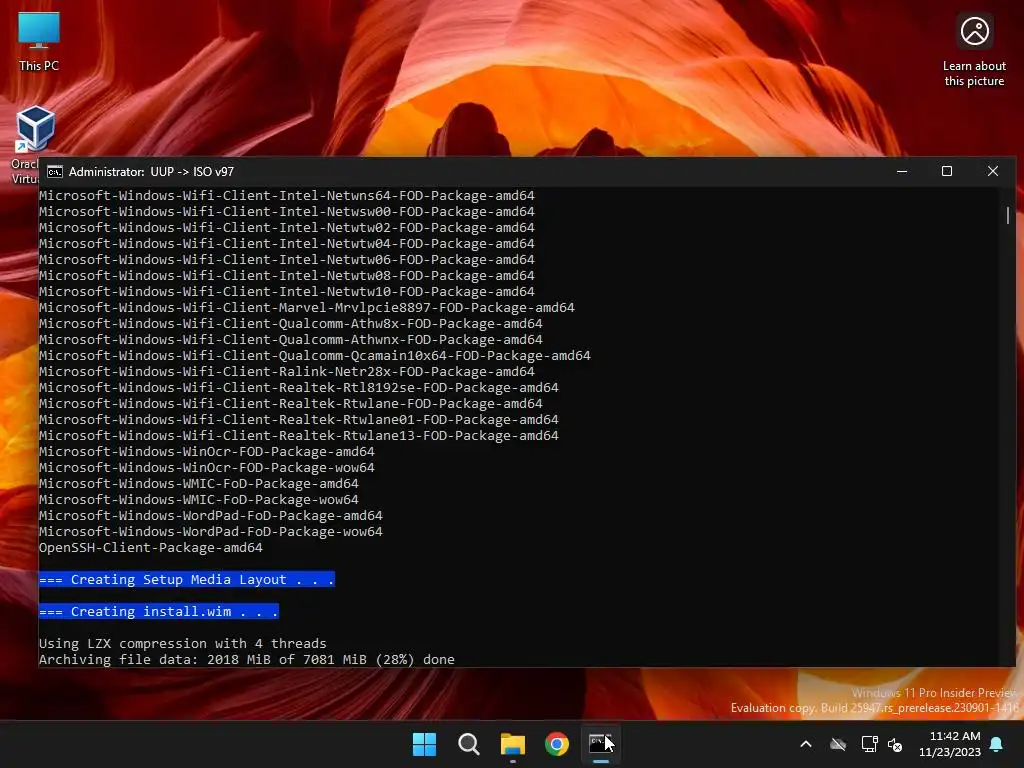Viewport: 1024px width, 768px height.
Task: Open the OneDrive tray icon
Action: pyautogui.click(x=838, y=744)
